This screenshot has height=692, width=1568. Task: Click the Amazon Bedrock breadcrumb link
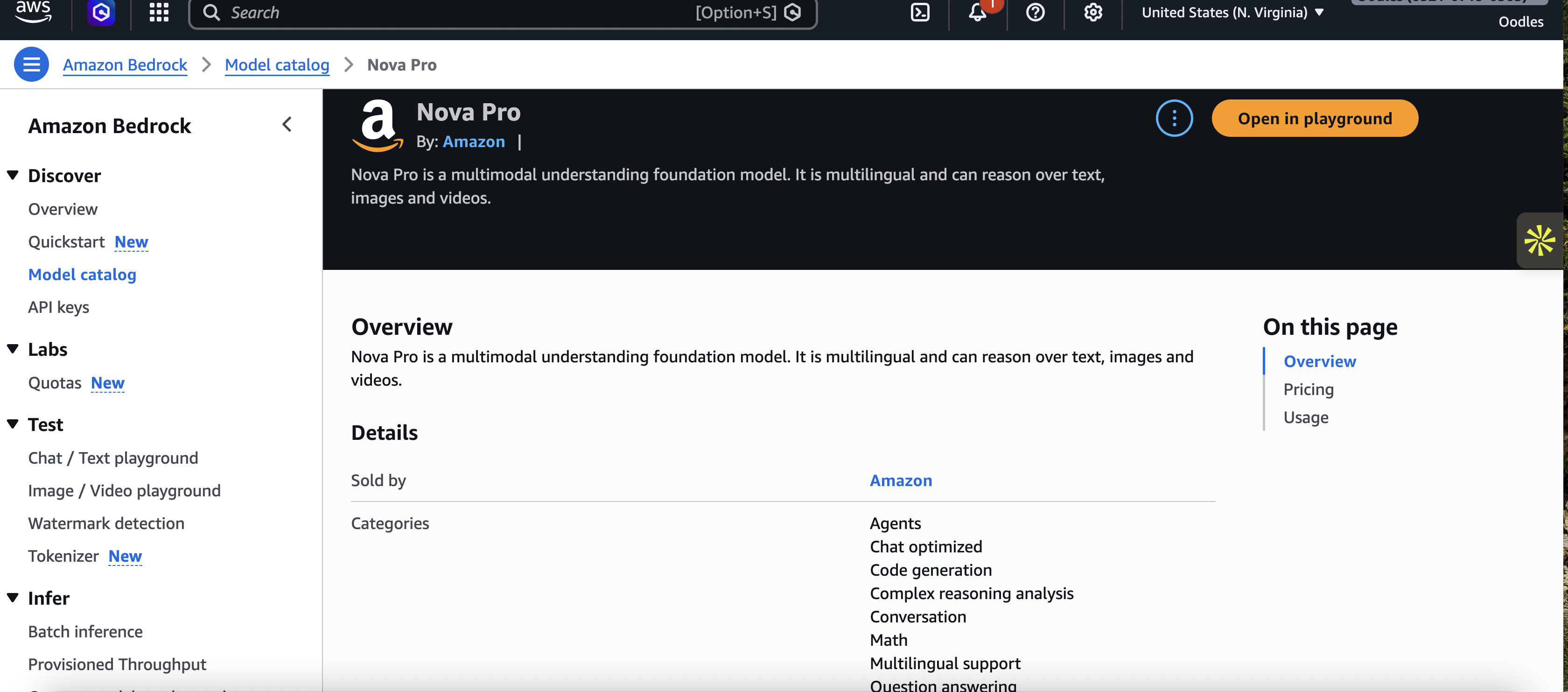pos(125,64)
